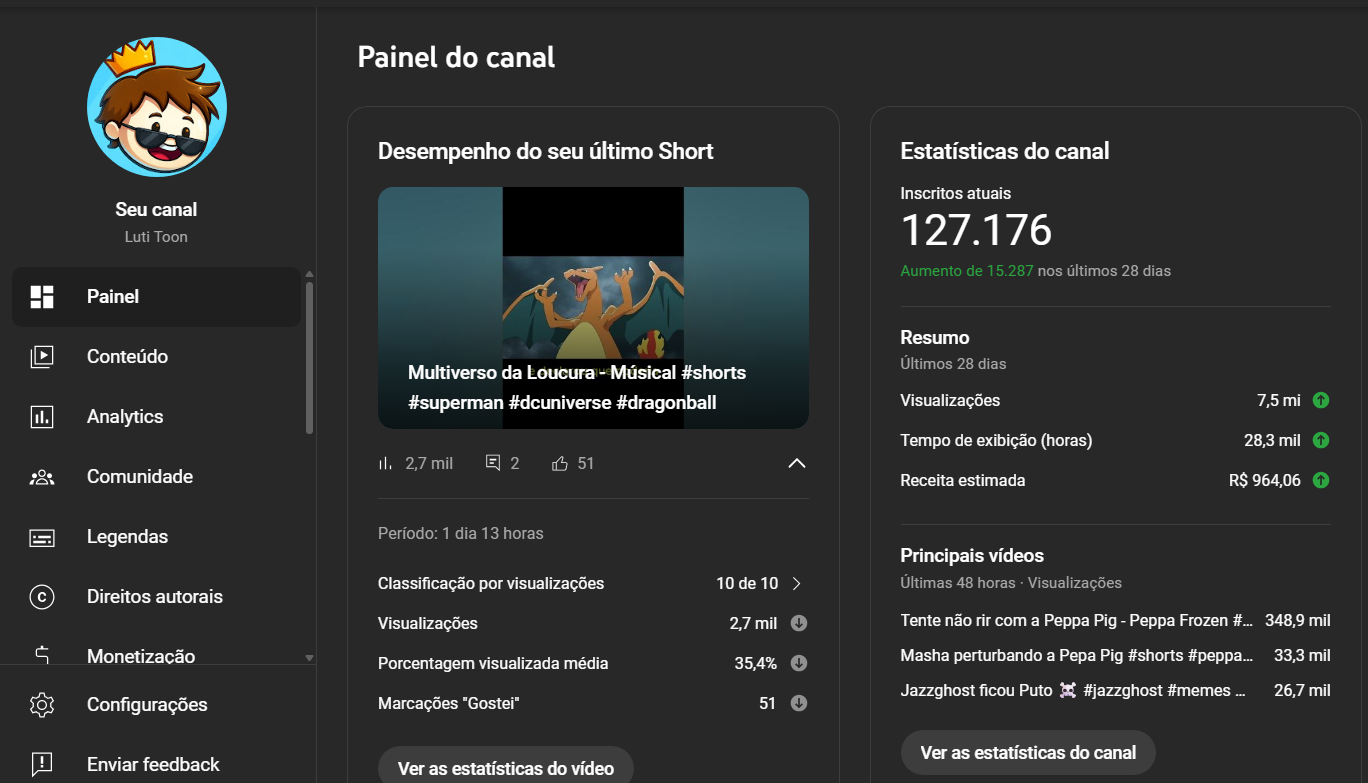Screen dimensions: 1368x783
Task: Collapse the Short performance details chevron
Action: [797, 463]
